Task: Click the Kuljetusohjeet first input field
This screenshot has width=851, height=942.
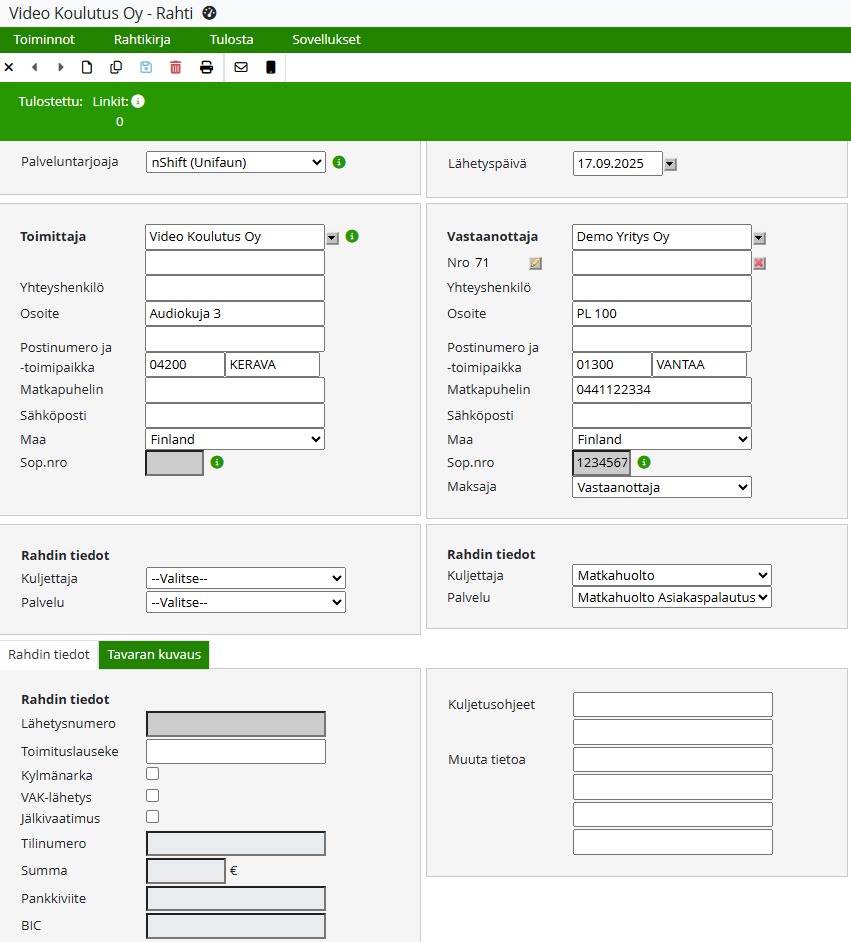Action: tap(672, 705)
